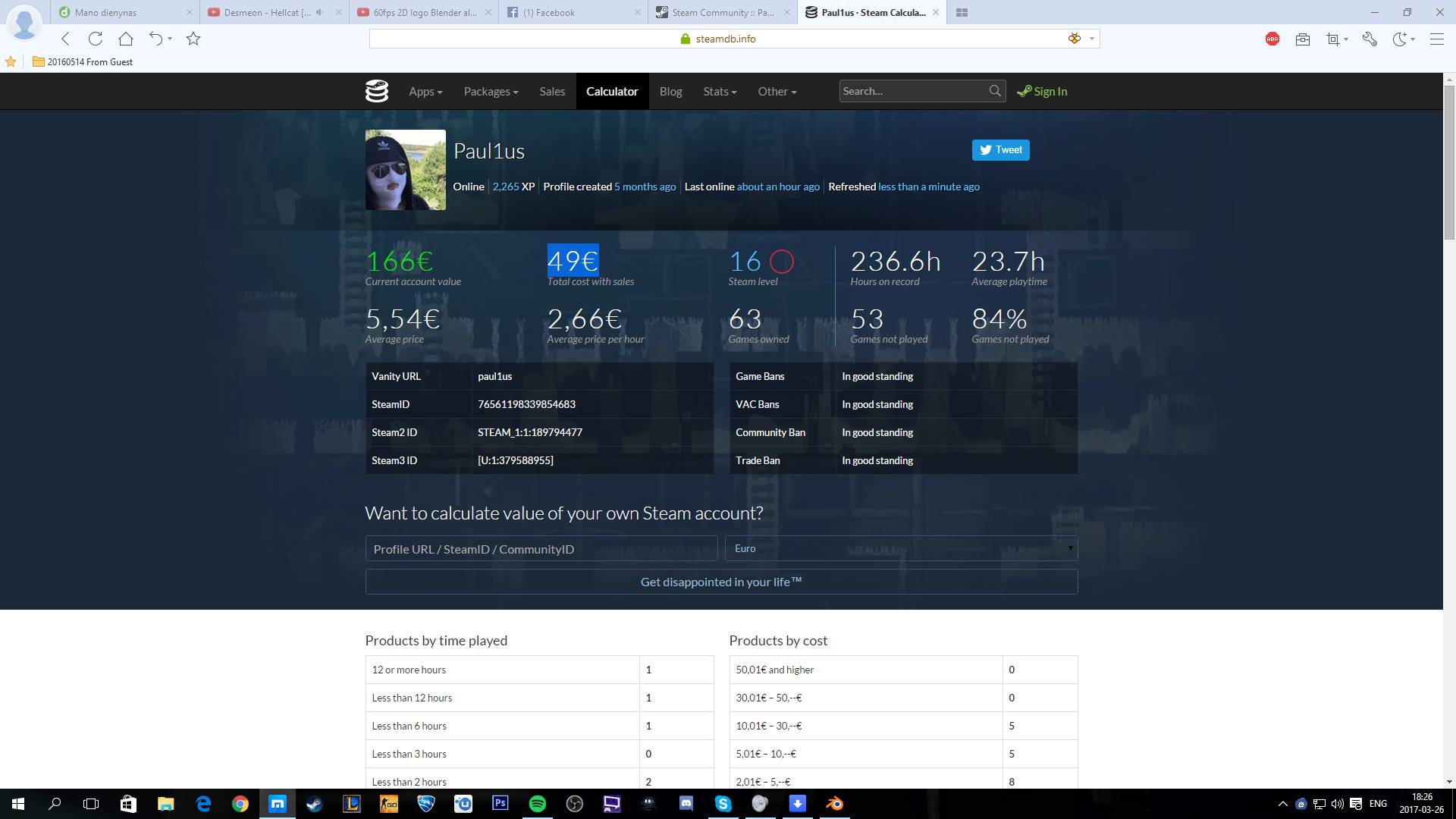The image size is (1456, 819).
Task: Click the Paul1us profile avatar image
Action: (x=406, y=170)
